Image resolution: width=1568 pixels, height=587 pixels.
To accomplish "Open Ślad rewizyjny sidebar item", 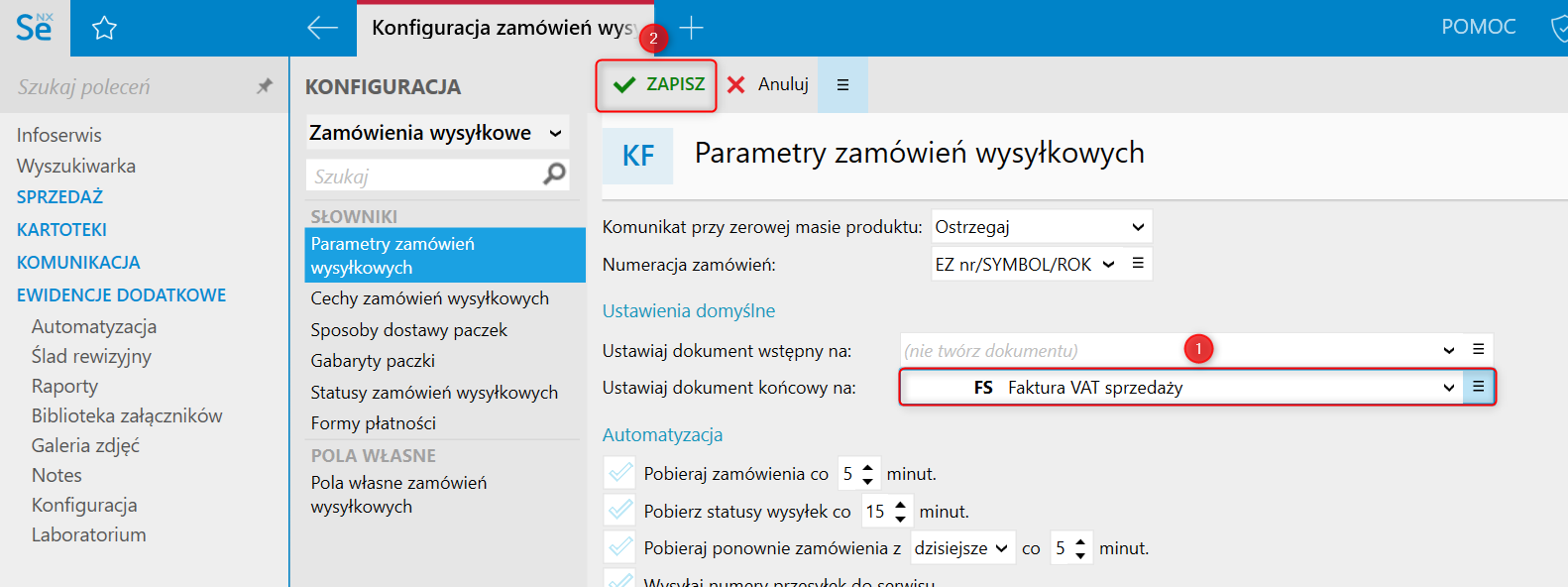I will click(91, 356).
